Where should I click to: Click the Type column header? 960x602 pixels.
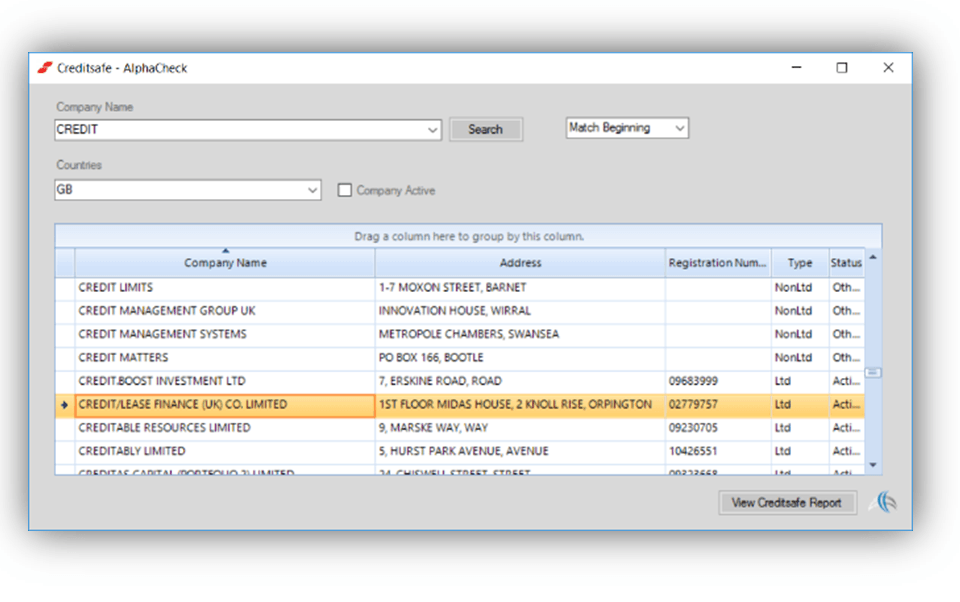pyautogui.click(x=800, y=263)
